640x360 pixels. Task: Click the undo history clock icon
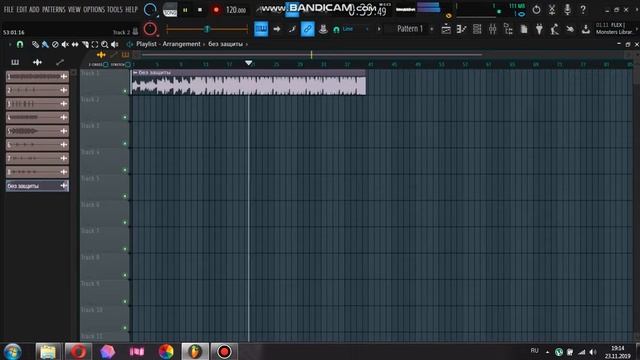click(536, 10)
